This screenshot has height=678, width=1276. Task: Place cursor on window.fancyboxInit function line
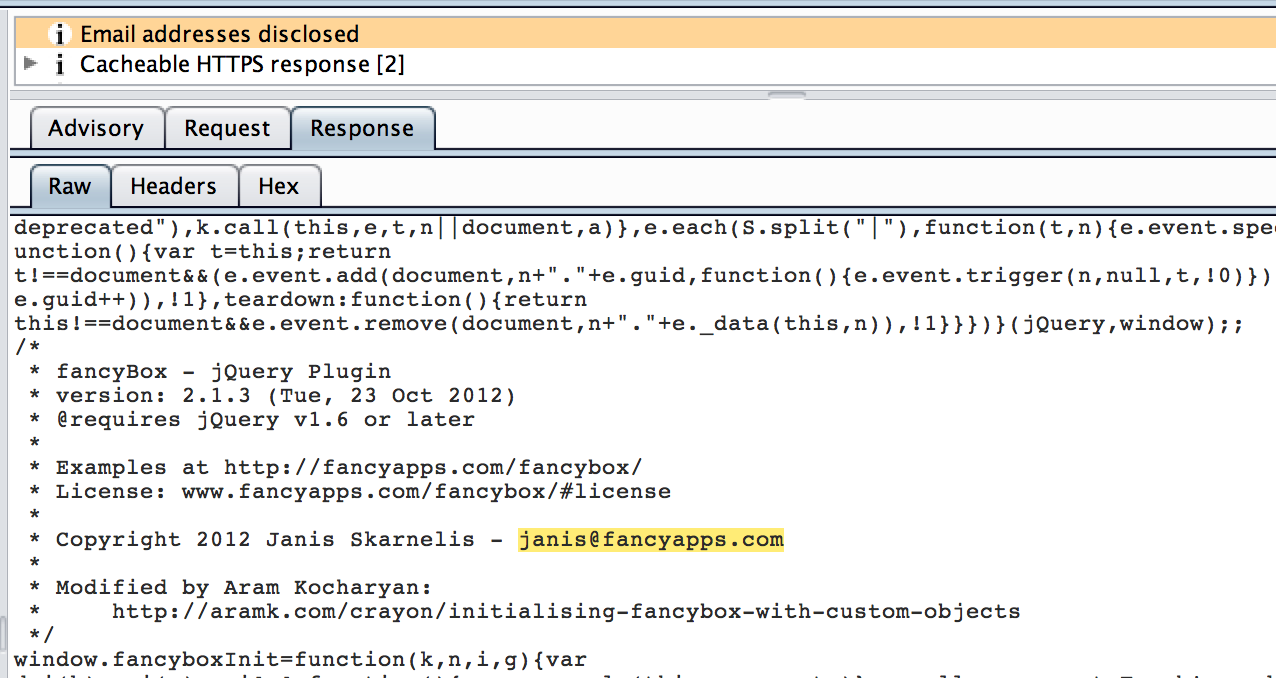(x=299, y=660)
